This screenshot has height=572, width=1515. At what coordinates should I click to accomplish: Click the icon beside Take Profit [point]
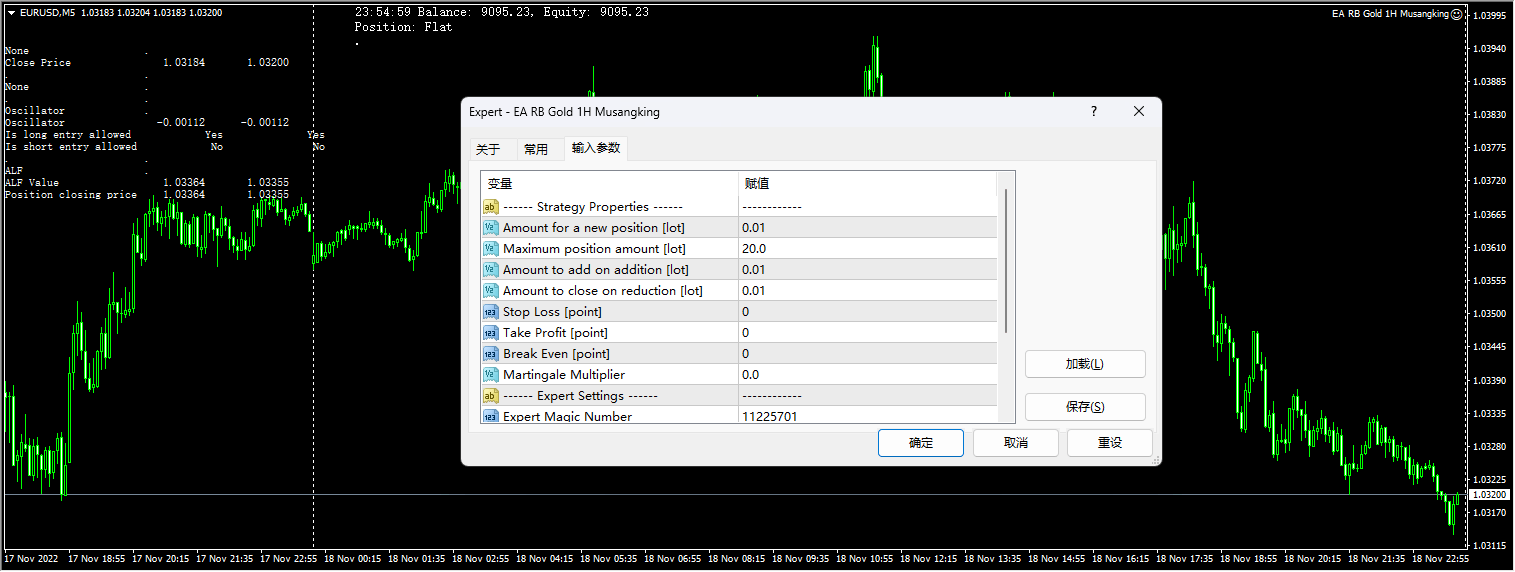pos(491,333)
